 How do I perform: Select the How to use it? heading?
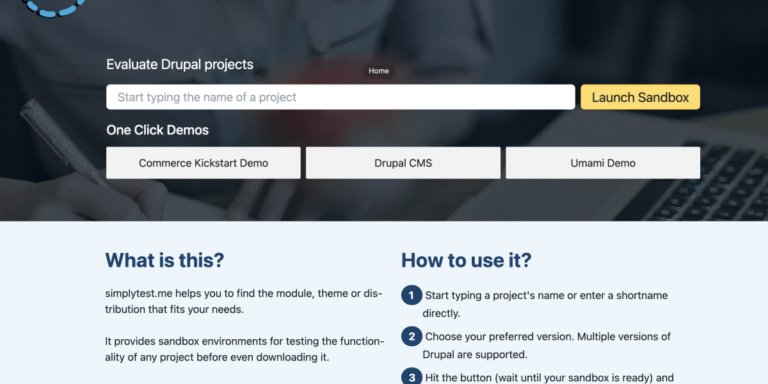(x=466, y=260)
